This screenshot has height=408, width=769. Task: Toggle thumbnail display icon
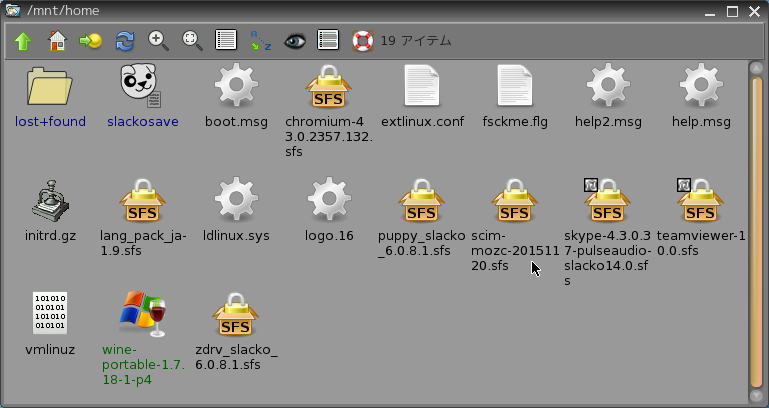328,40
